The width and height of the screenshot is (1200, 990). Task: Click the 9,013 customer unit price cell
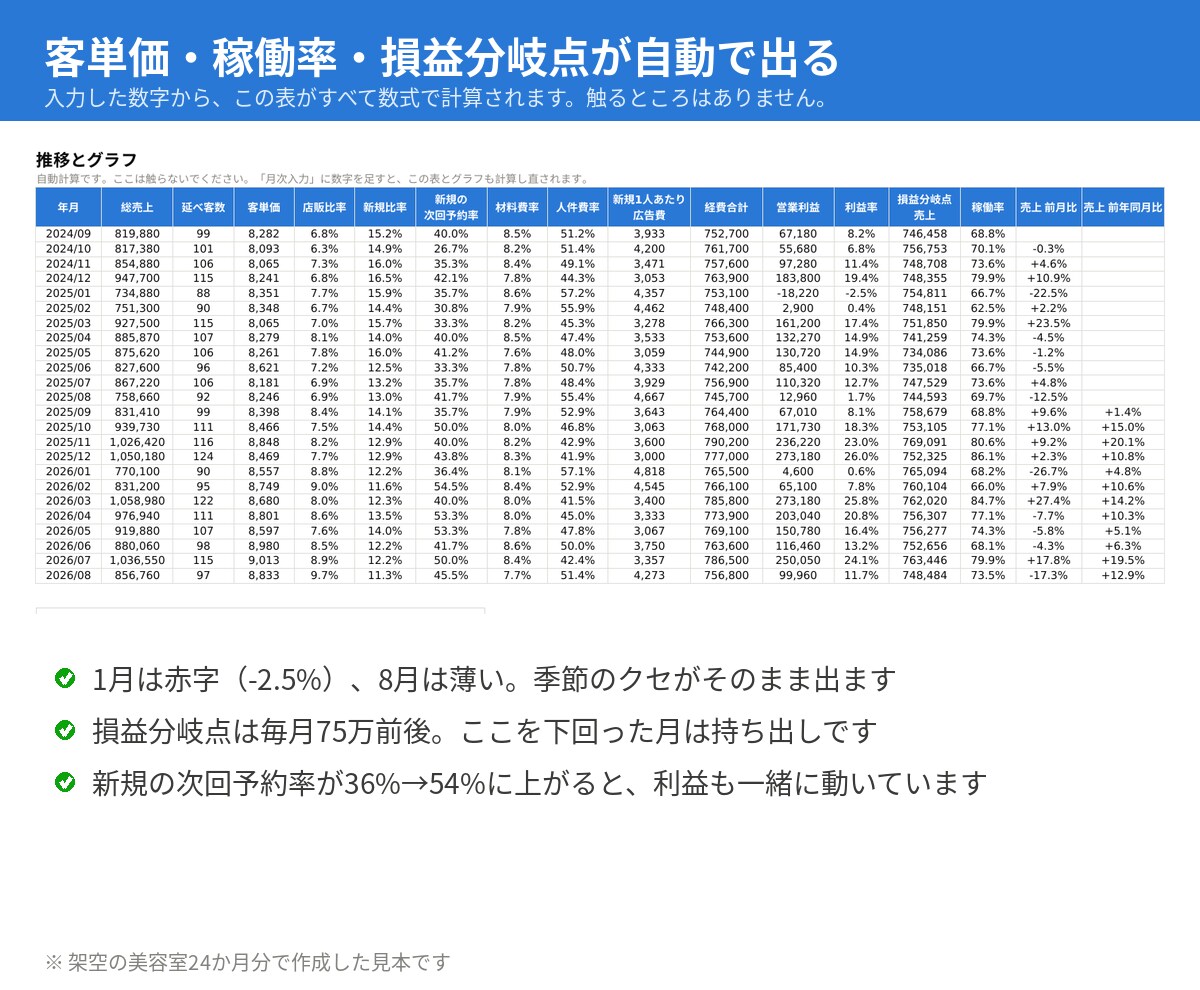point(264,561)
